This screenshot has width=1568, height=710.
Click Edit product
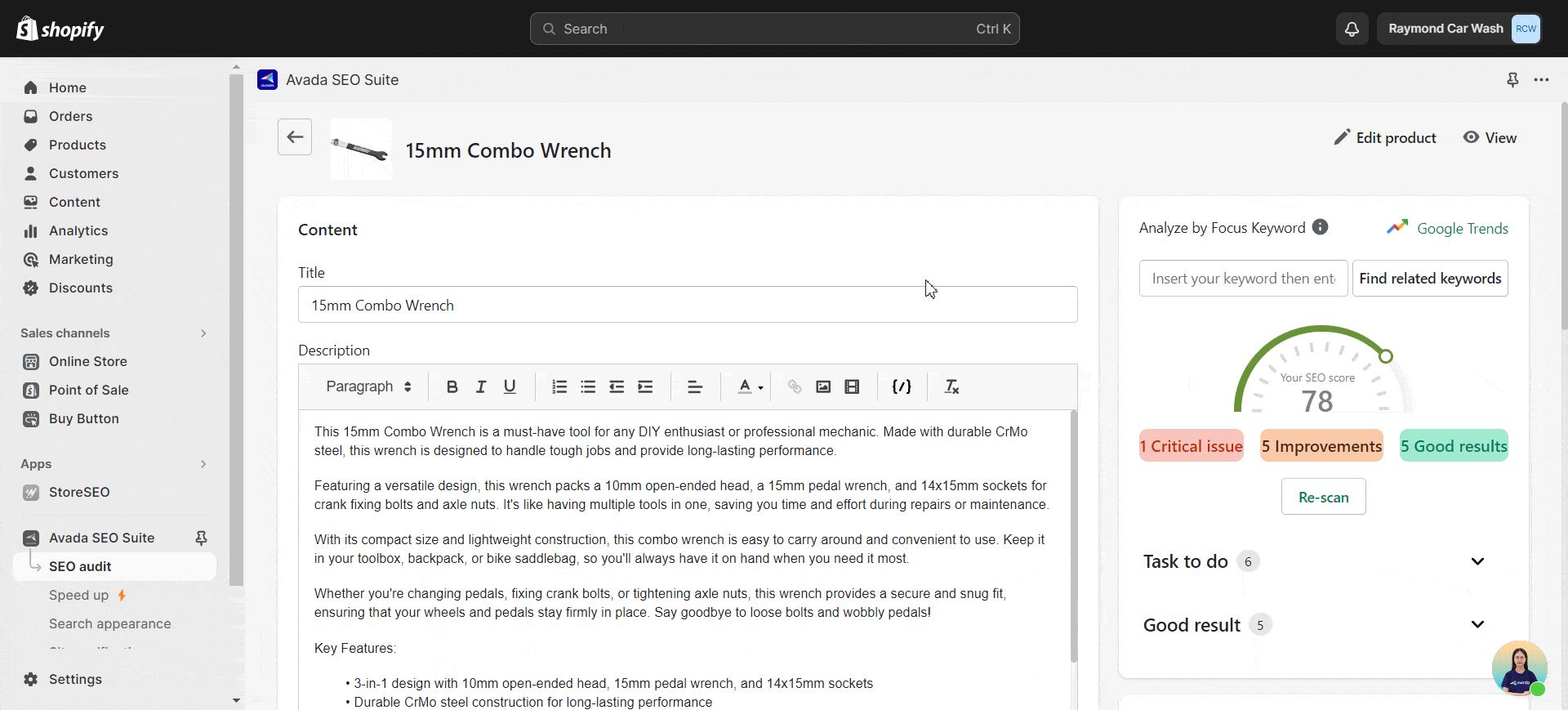pyautogui.click(x=1385, y=137)
